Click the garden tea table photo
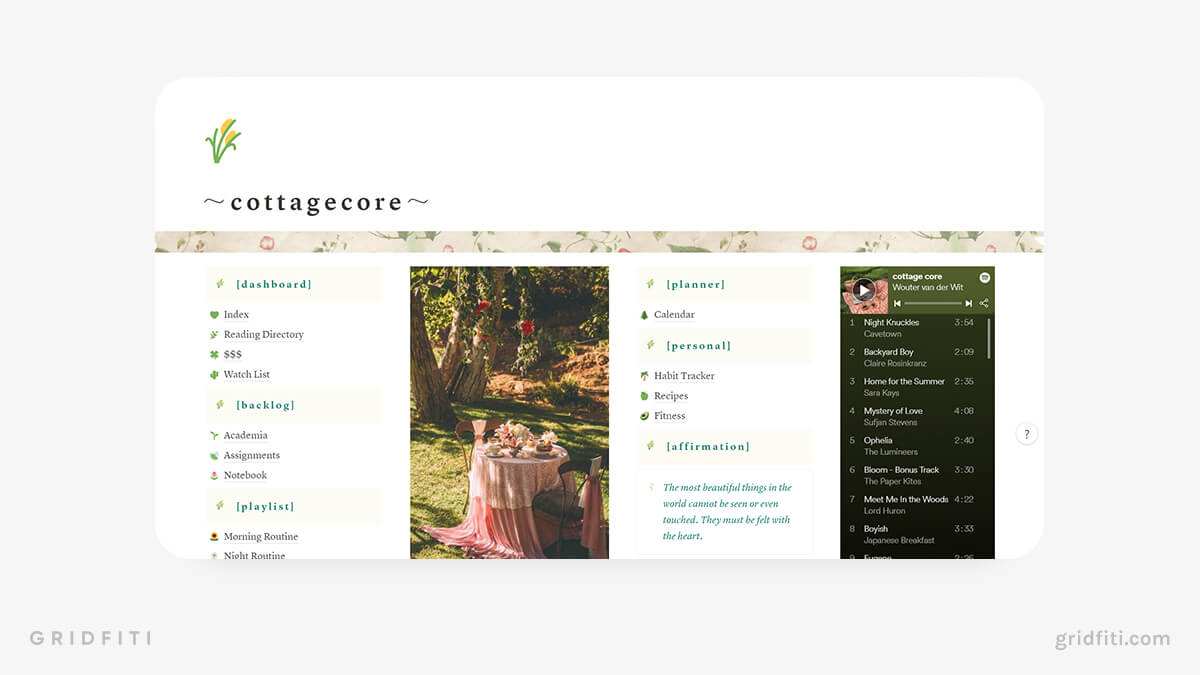The image size is (1200, 675). pos(509,412)
